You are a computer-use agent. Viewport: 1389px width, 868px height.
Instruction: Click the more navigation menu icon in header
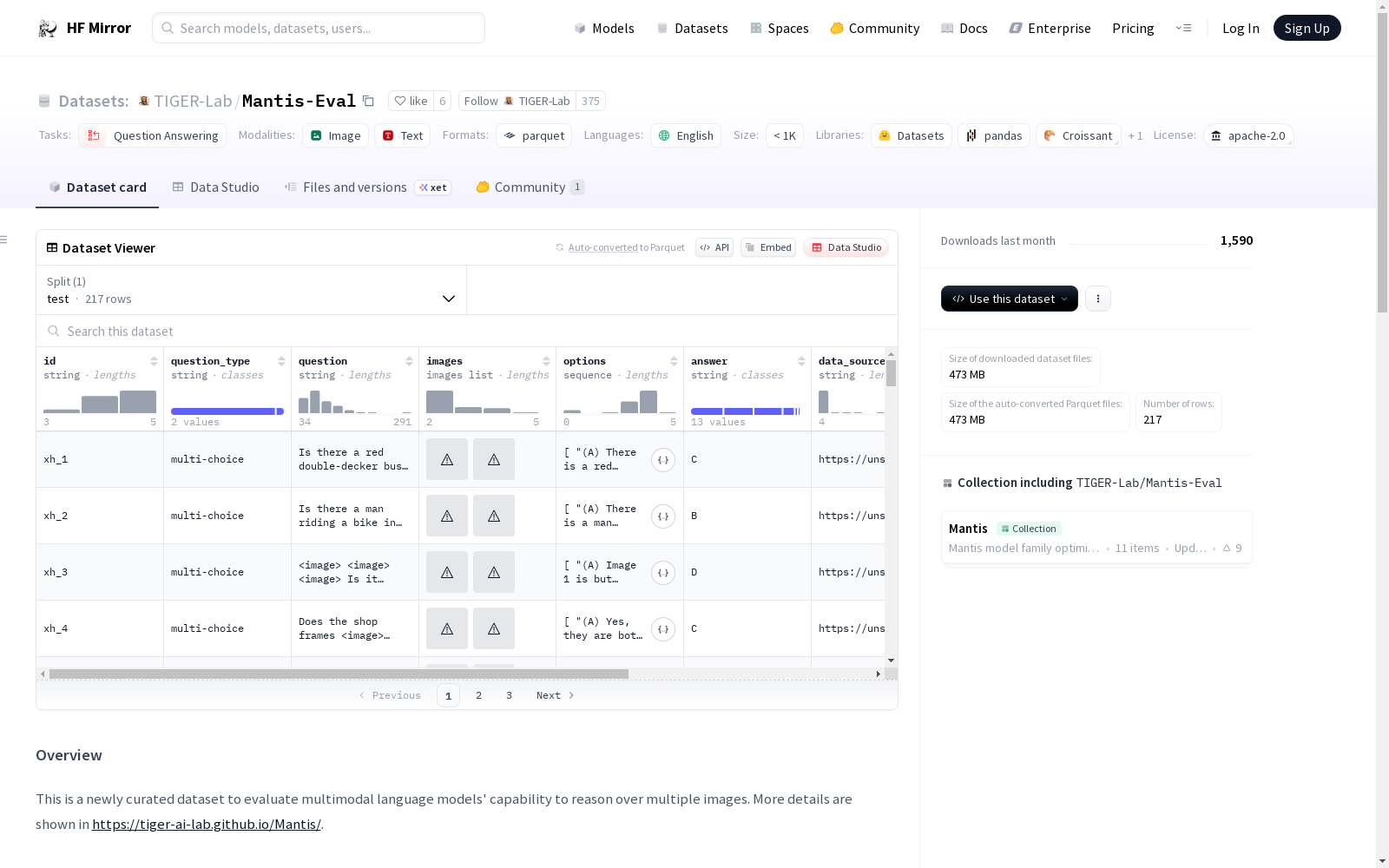coord(1183,29)
